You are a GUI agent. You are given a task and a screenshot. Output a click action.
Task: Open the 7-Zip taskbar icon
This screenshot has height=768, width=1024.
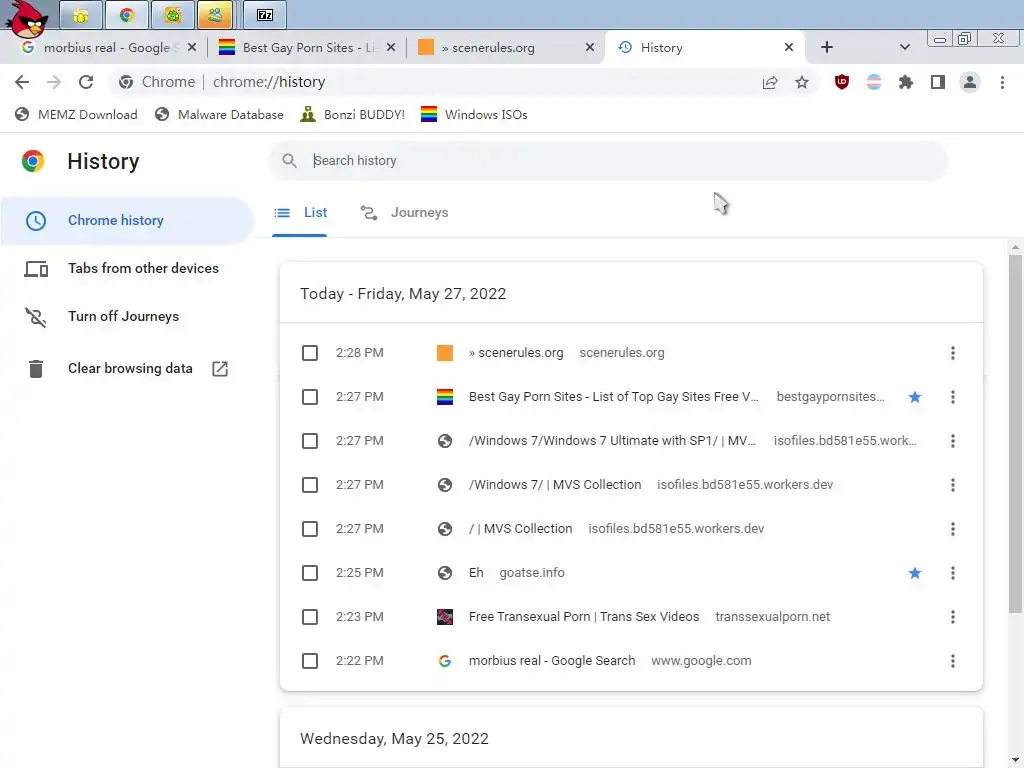(x=264, y=15)
